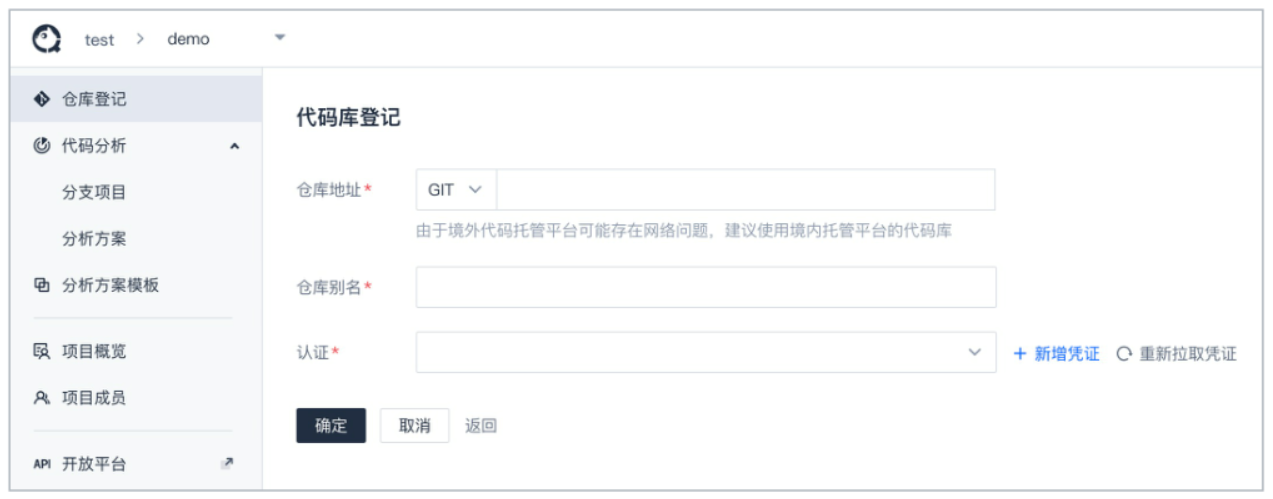Open 分支项目 in the sidebar
Image resolution: width=1273 pixels, height=499 pixels.
[94, 192]
